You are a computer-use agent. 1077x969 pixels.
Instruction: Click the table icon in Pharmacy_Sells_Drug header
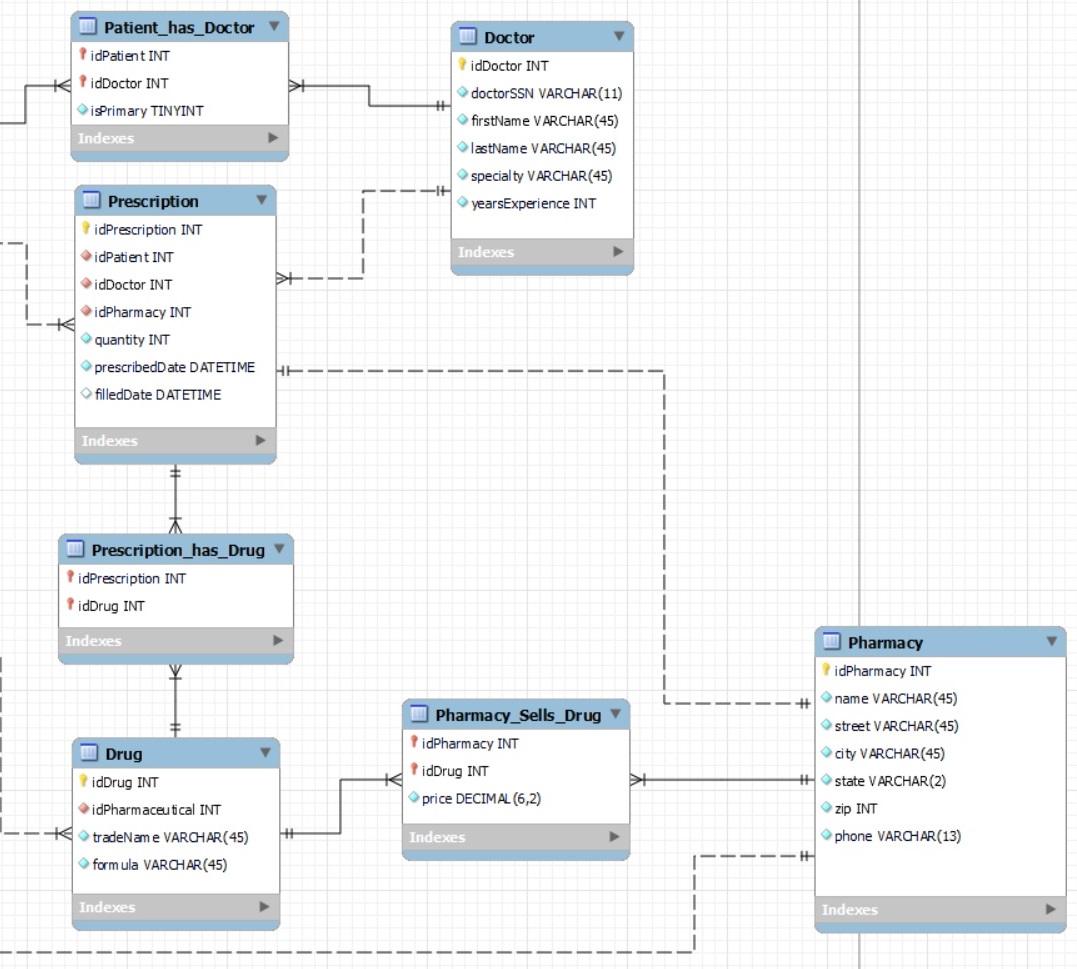point(419,714)
